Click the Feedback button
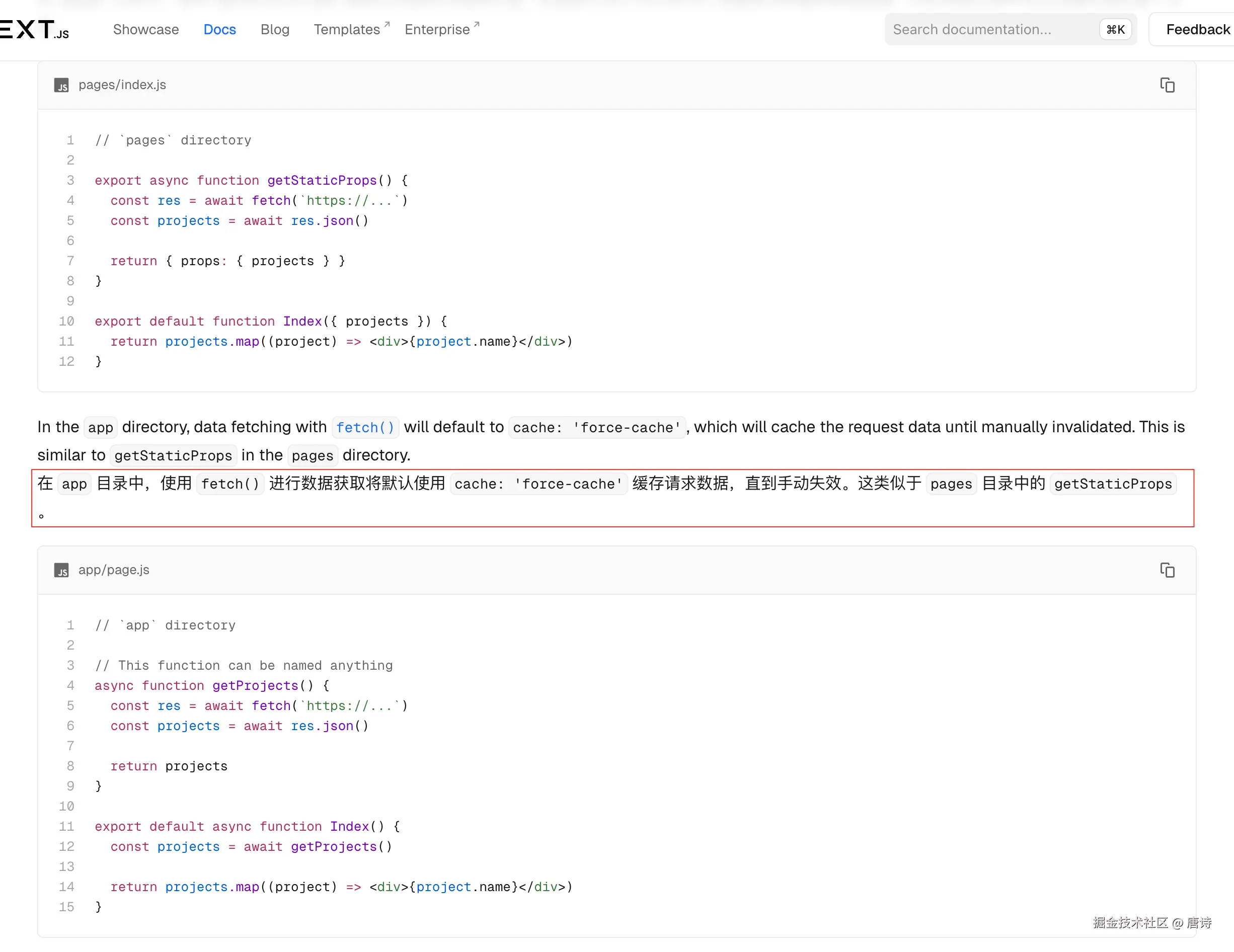 click(x=1197, y=29)
